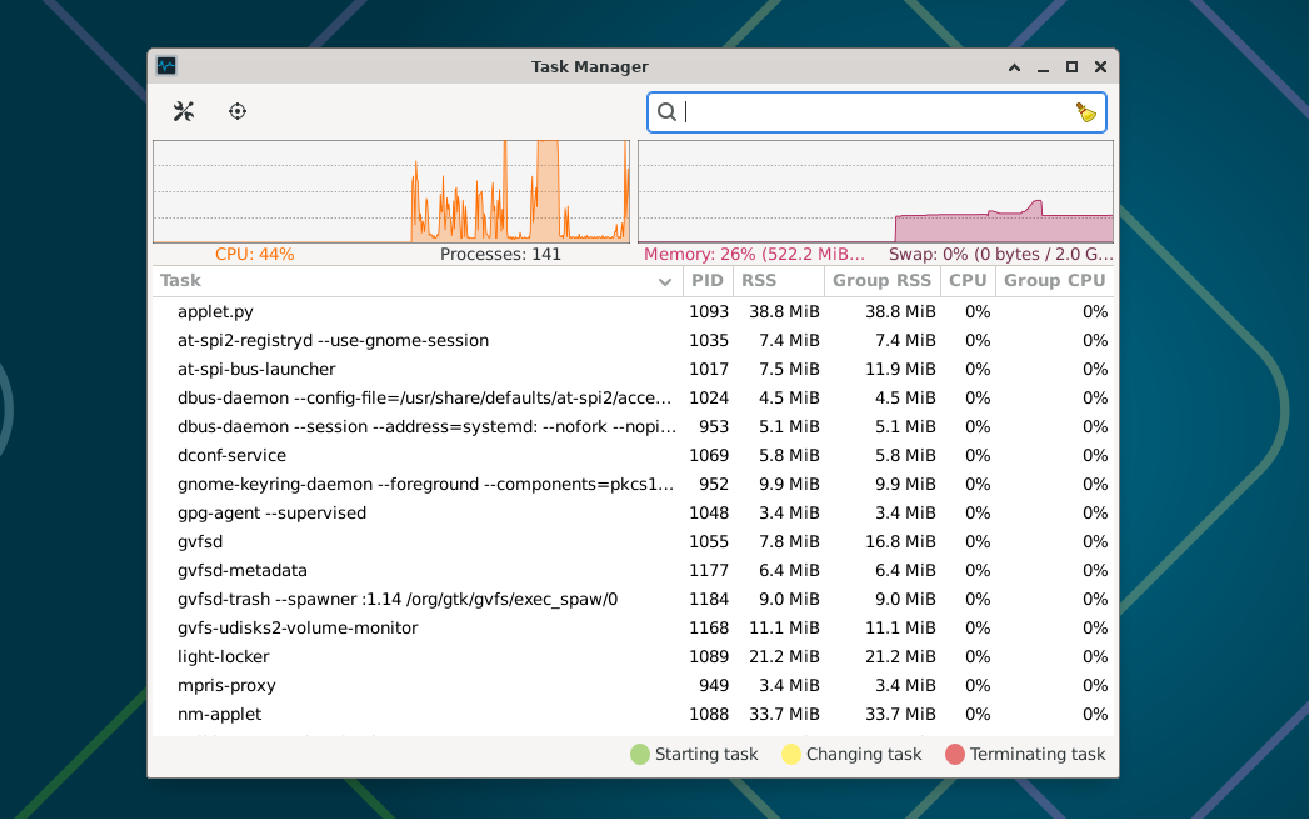Image resolution: width=1309 pixels, height=819 pixels.
Task: Roll up the window with the up-arrow button
Action: click(x=1015, y=67)
